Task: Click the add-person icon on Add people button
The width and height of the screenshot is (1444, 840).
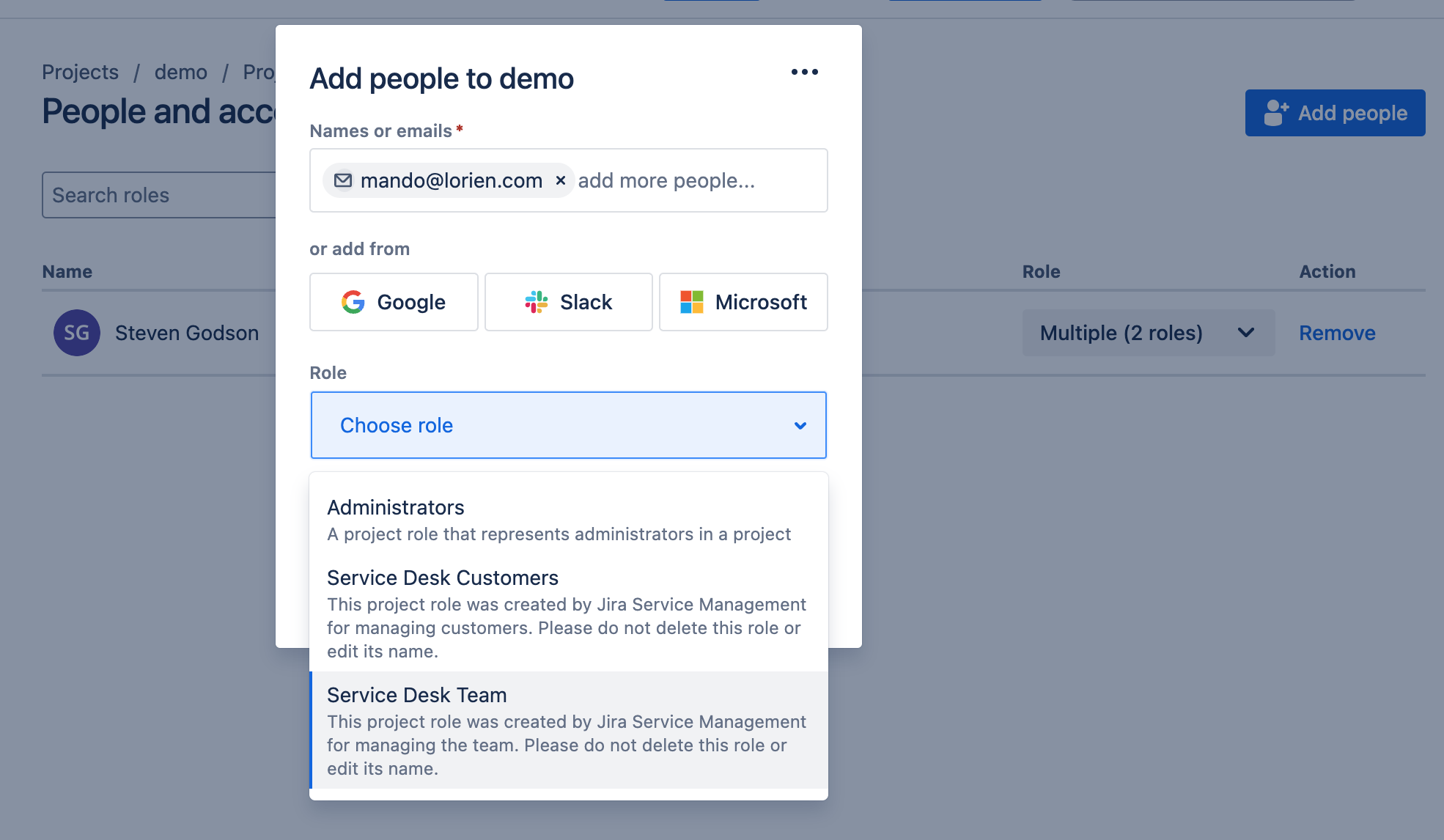Action: click(1275, 113)
